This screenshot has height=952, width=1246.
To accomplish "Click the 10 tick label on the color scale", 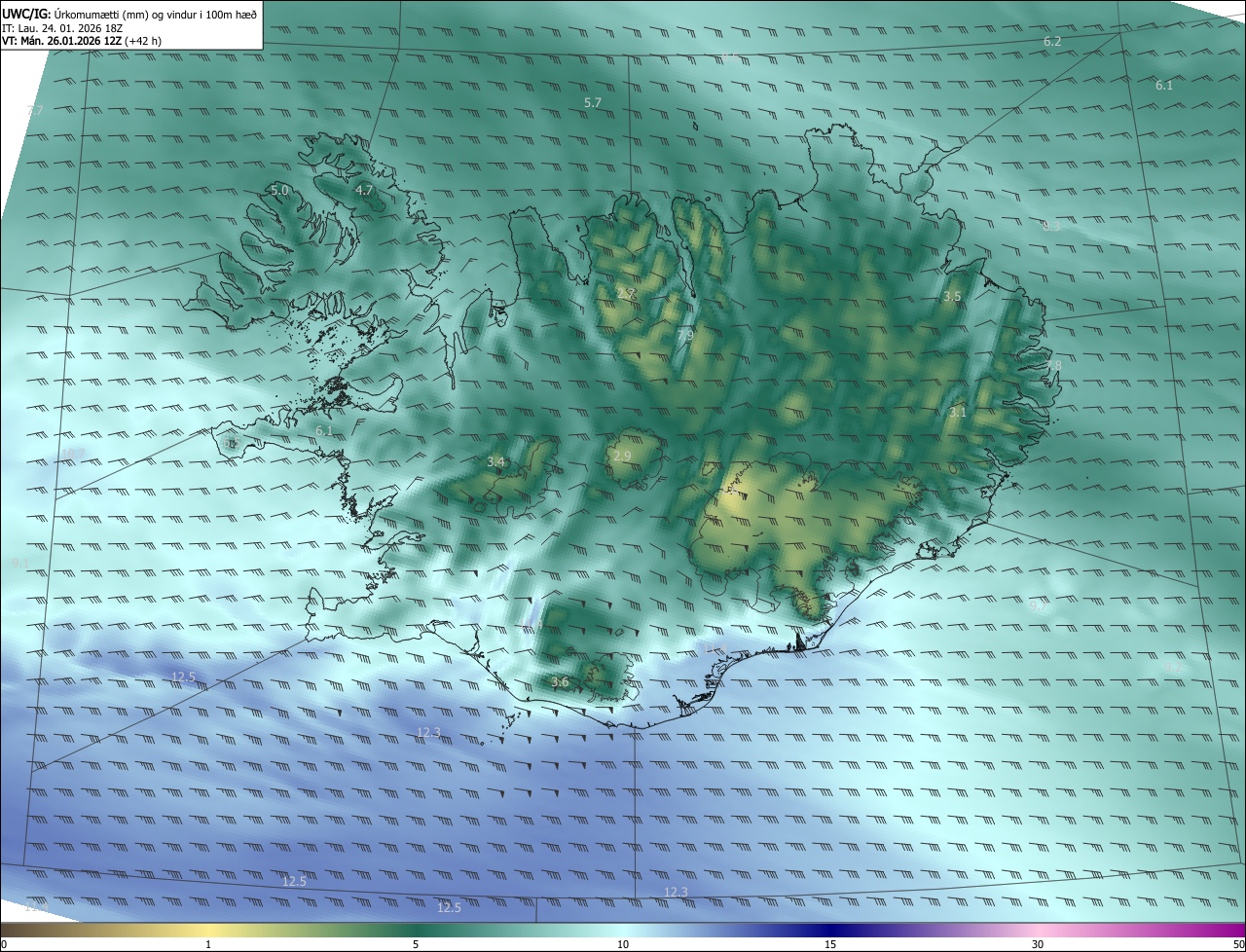I will pyautogui.click(x=623, y=944).
